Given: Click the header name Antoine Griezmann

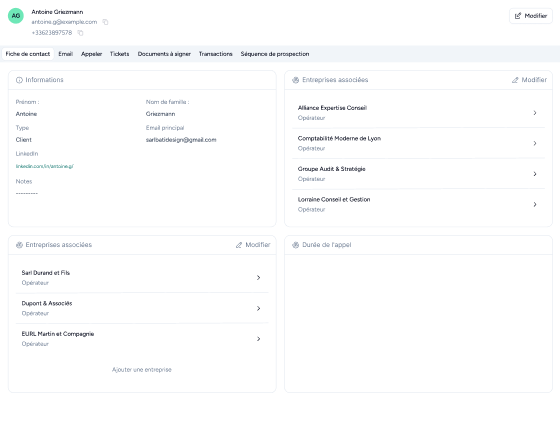Looking at the screenshot, I should click(57, 12).
